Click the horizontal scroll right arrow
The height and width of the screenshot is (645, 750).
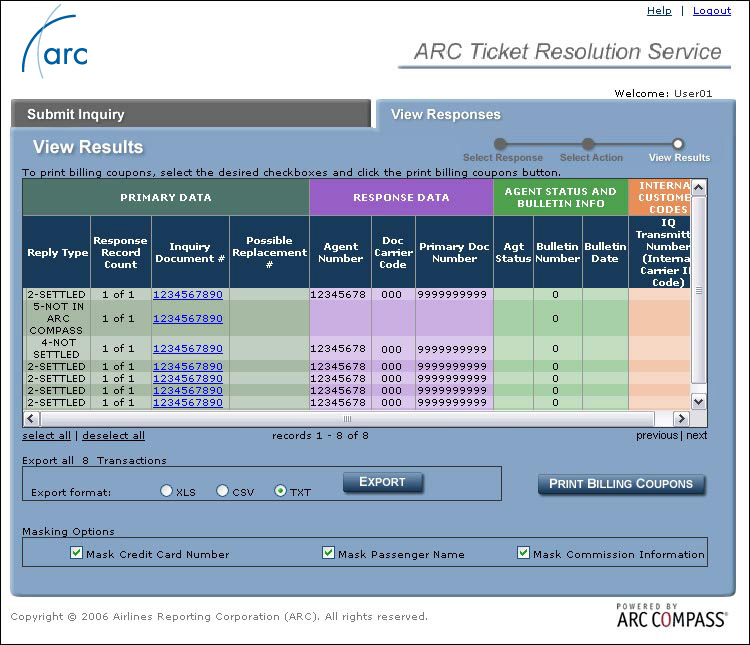(681, 419)
